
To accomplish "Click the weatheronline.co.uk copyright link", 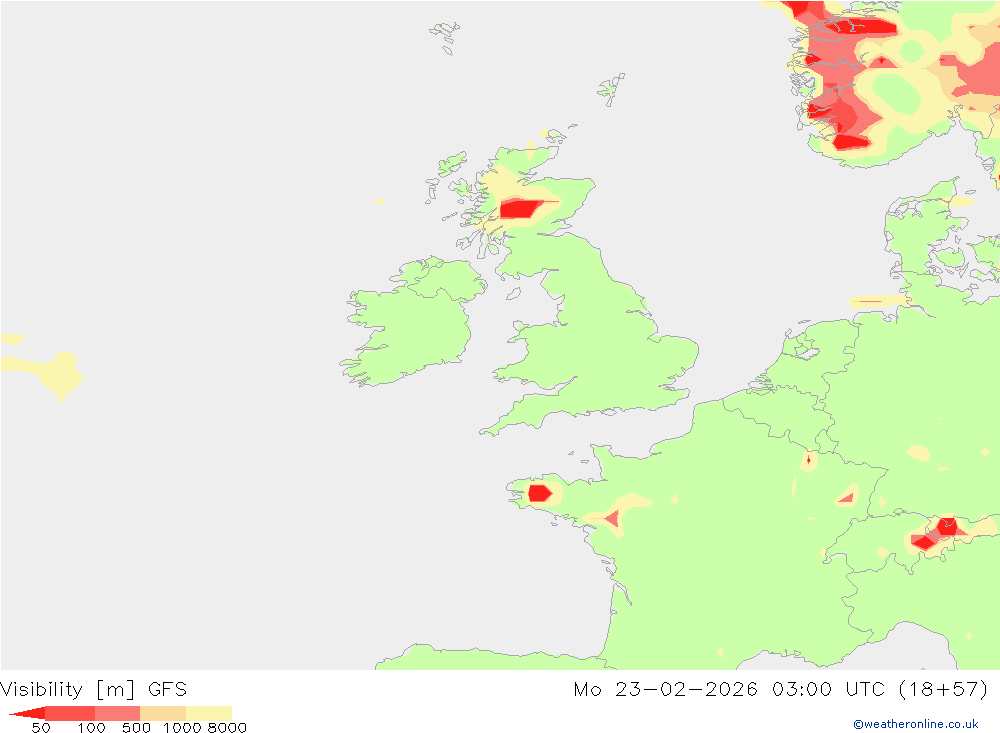I will click(916, 724).
